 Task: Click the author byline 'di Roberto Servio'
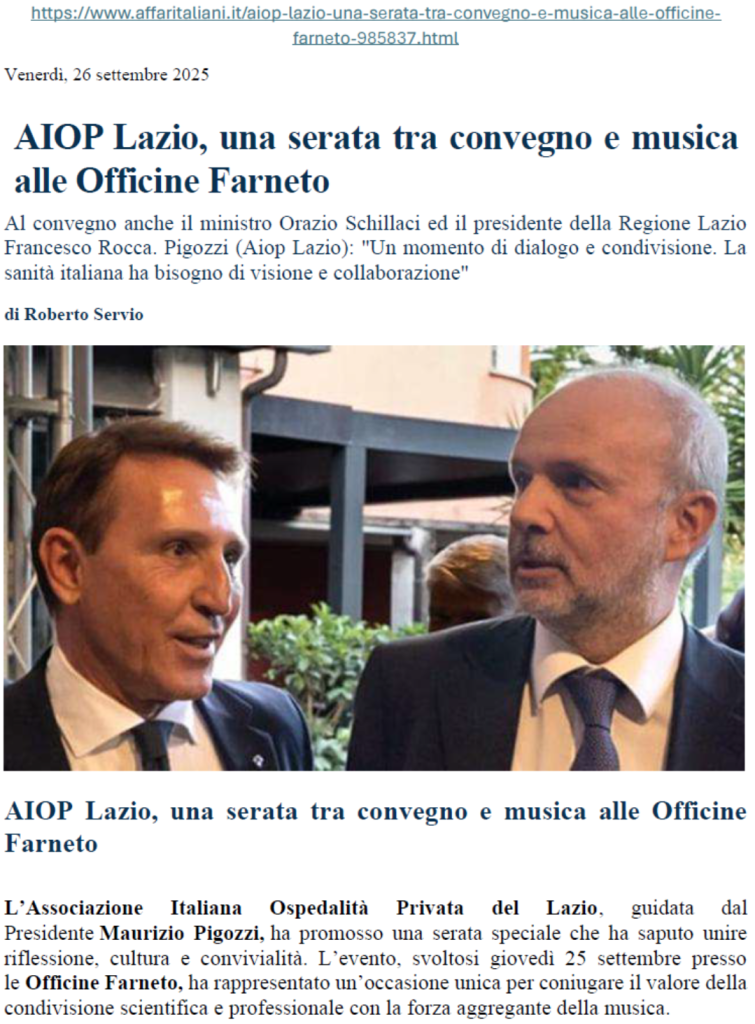coord(74,315)
